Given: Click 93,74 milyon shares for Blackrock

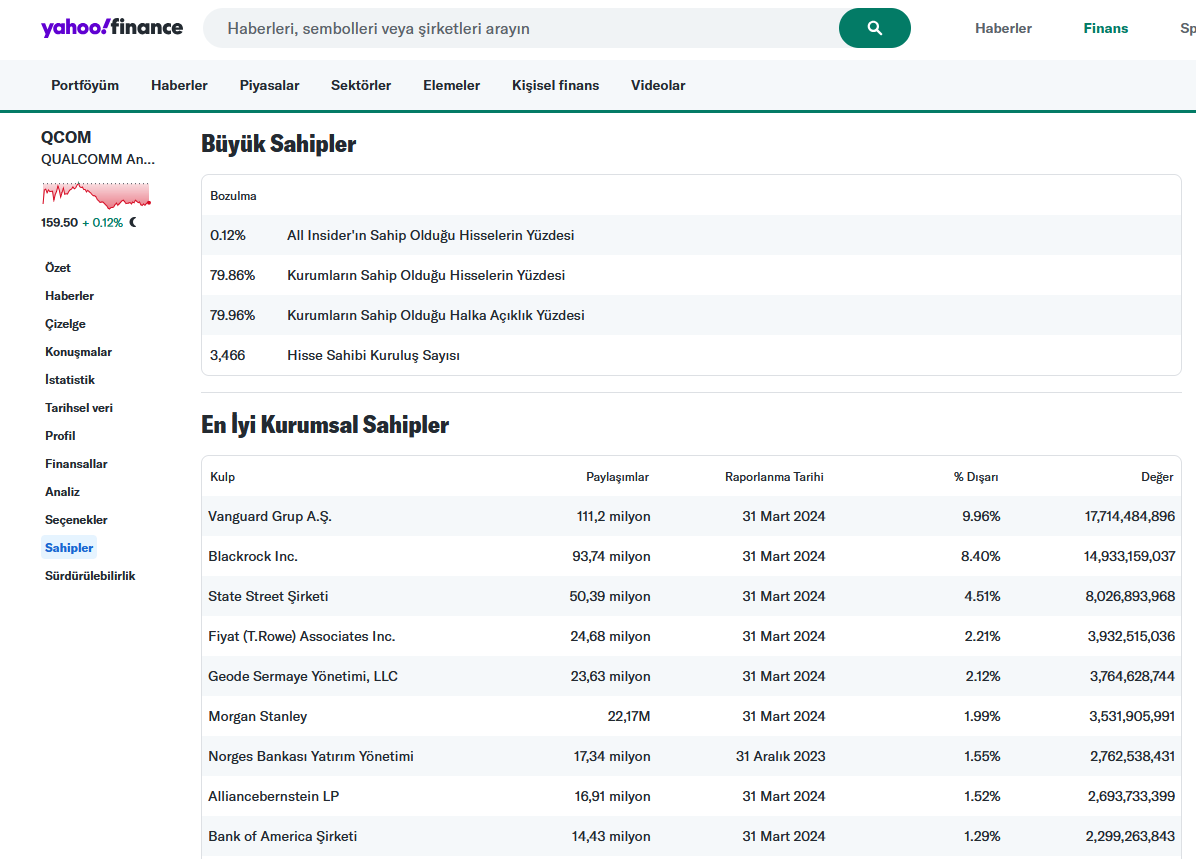Looking at the screenshot, I should click(x=612, y=557).
